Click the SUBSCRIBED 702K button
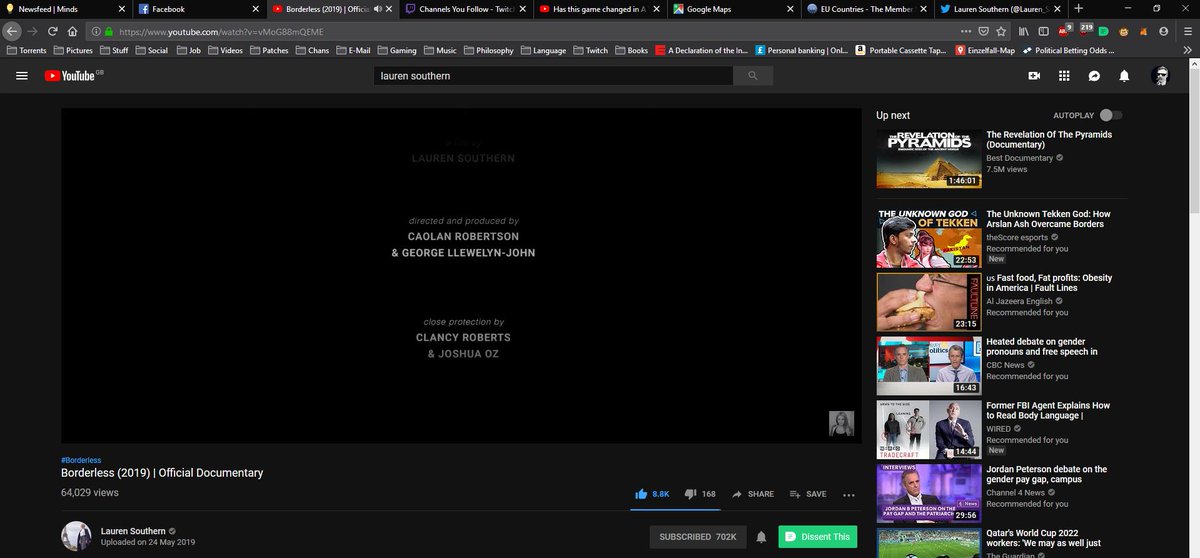Viewport: 1200px width, 558px height. [x=696, y=537]
